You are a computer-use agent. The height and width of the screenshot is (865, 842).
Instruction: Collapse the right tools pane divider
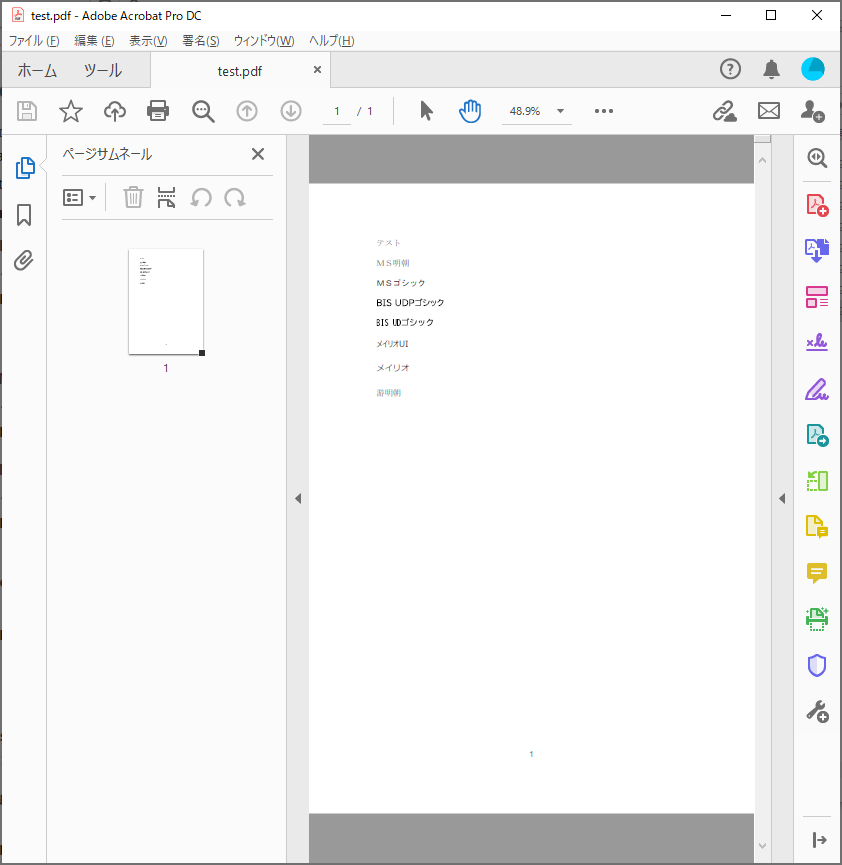point(782,499)
